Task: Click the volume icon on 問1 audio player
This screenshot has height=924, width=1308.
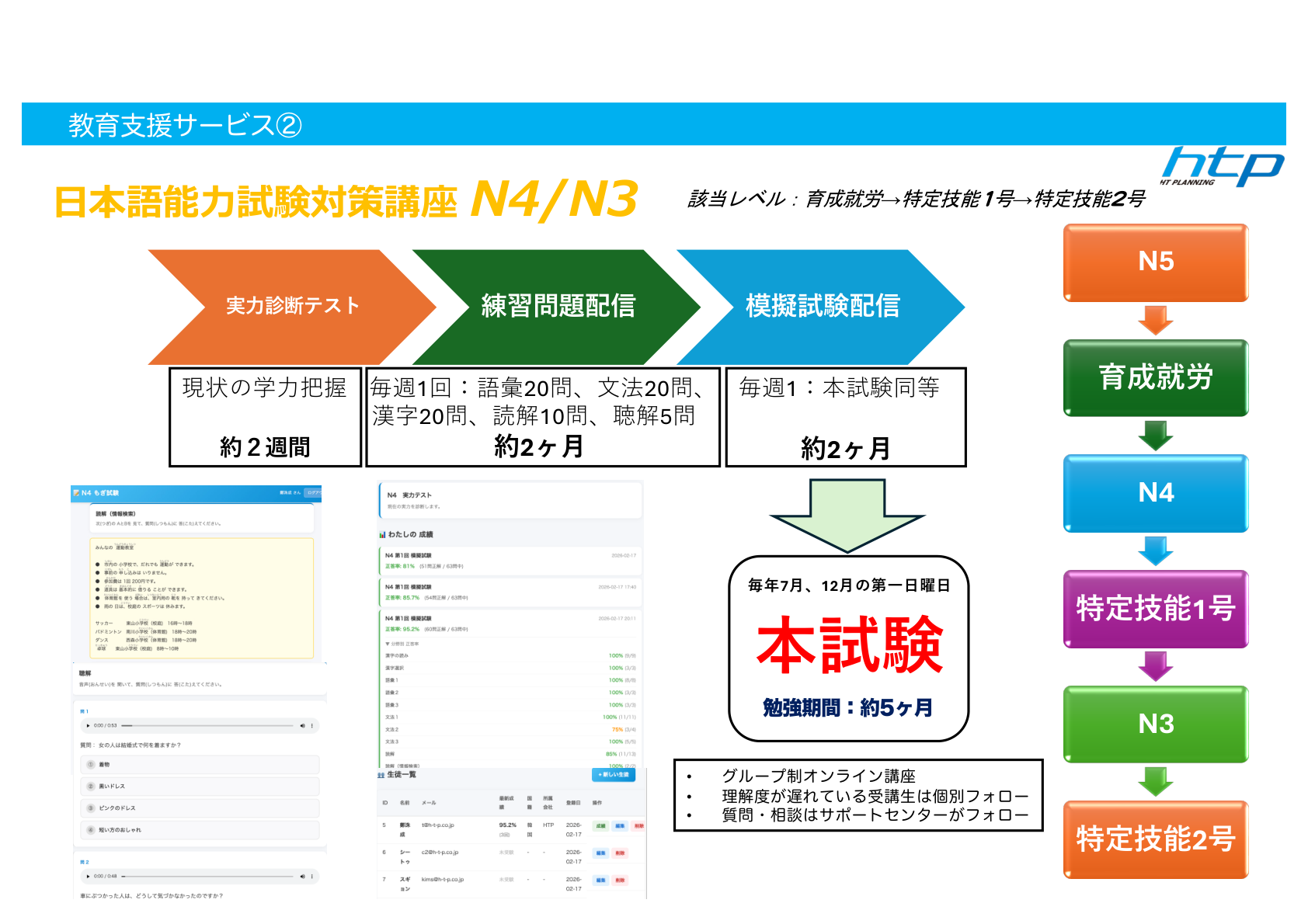Action: 303,726
